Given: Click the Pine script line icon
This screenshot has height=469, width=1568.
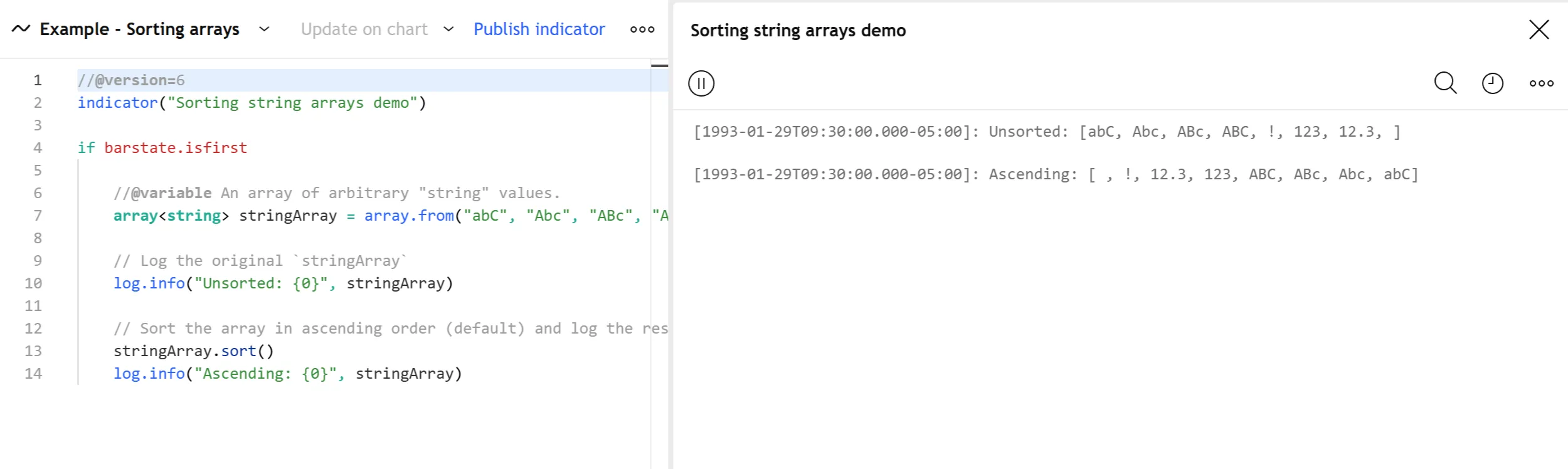Looking at the screenshot, I should pyautogui.click(x=21, y=29).
